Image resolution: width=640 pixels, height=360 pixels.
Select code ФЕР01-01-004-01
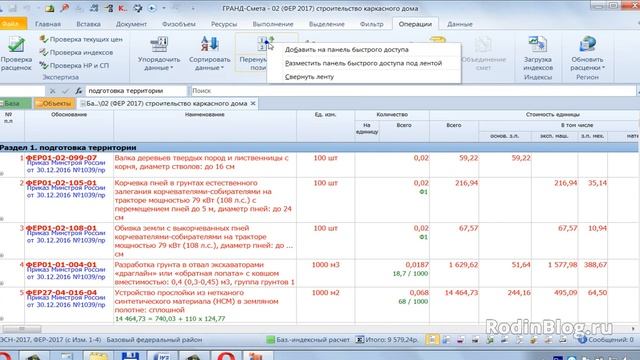click(61, 264)
